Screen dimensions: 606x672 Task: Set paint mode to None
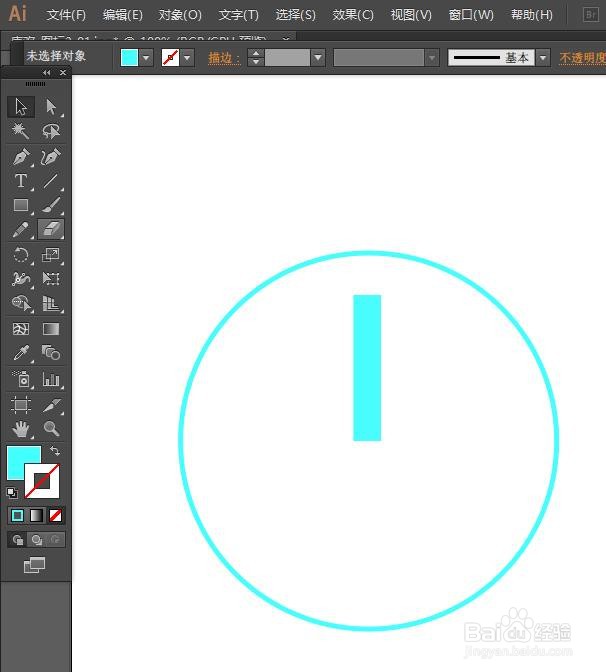[55, 516]
